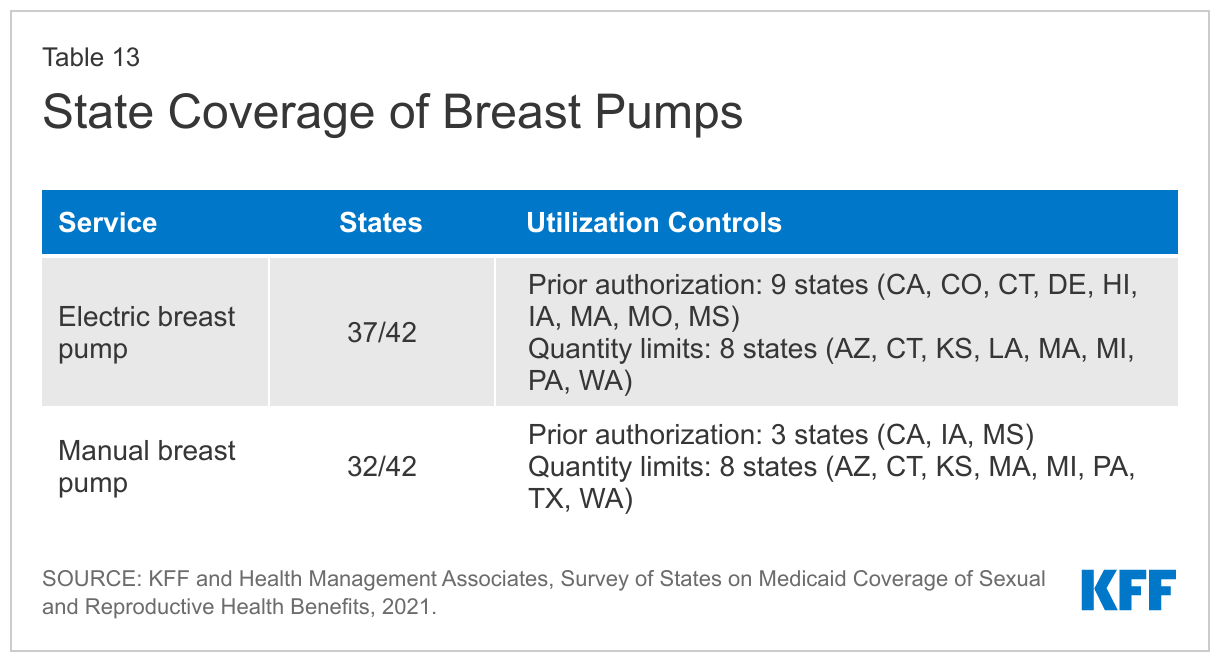The height and width of the screenshot is (662, 1220).
Task: Click the "States" column header
Action: tap(381, 222)
